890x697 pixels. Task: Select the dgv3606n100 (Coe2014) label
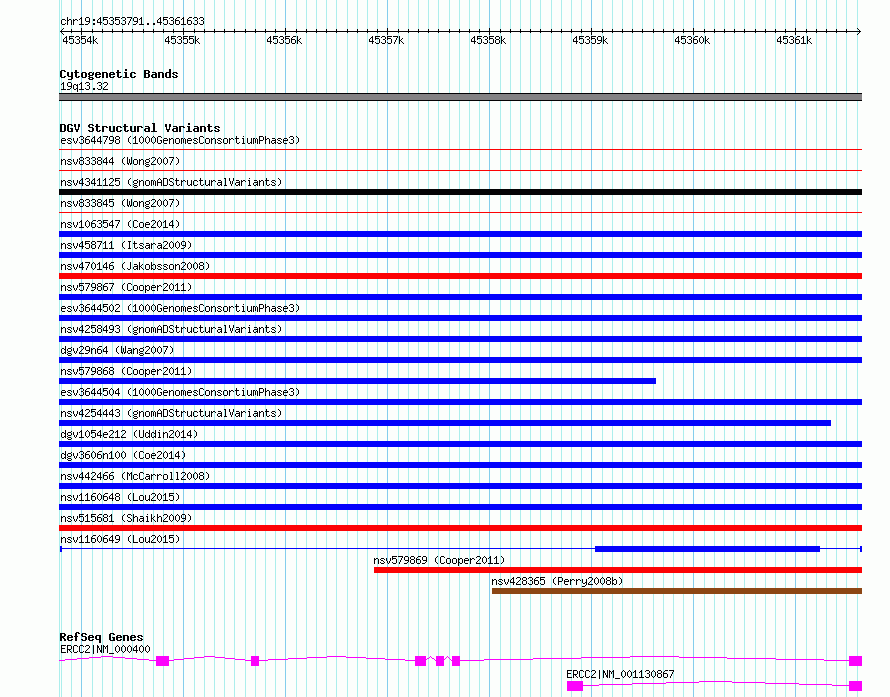coord(123,455)
